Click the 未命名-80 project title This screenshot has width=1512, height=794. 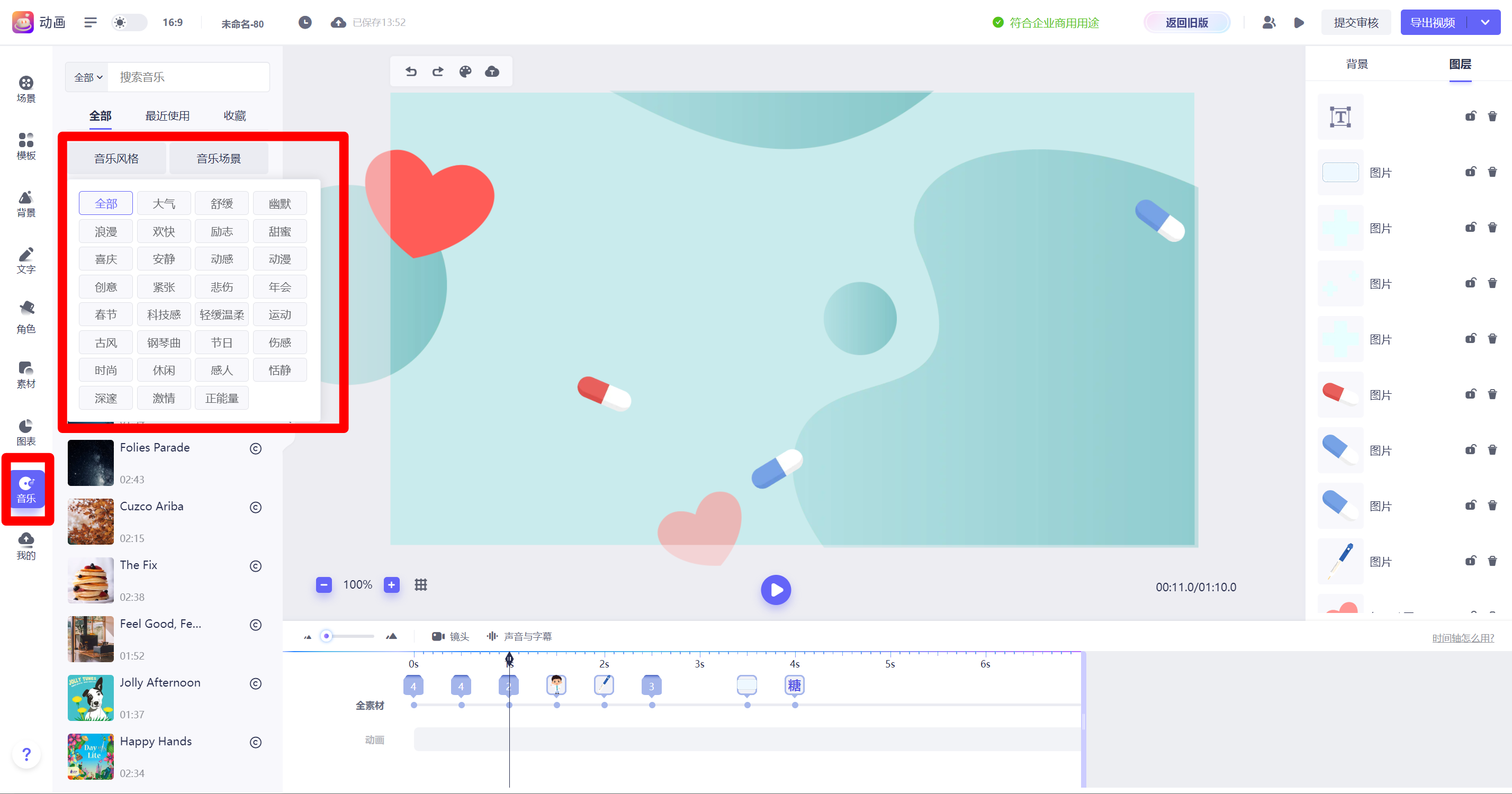coord(242,23)
